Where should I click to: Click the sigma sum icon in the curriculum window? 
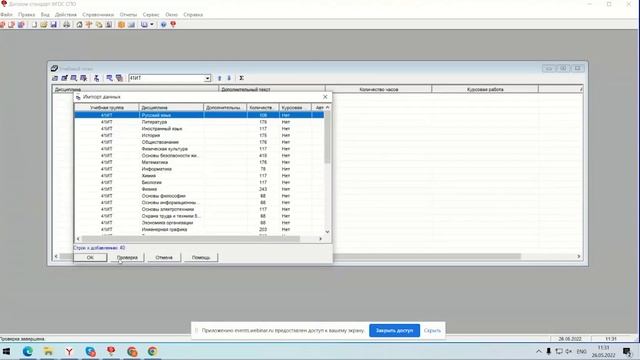pos(242,78)
